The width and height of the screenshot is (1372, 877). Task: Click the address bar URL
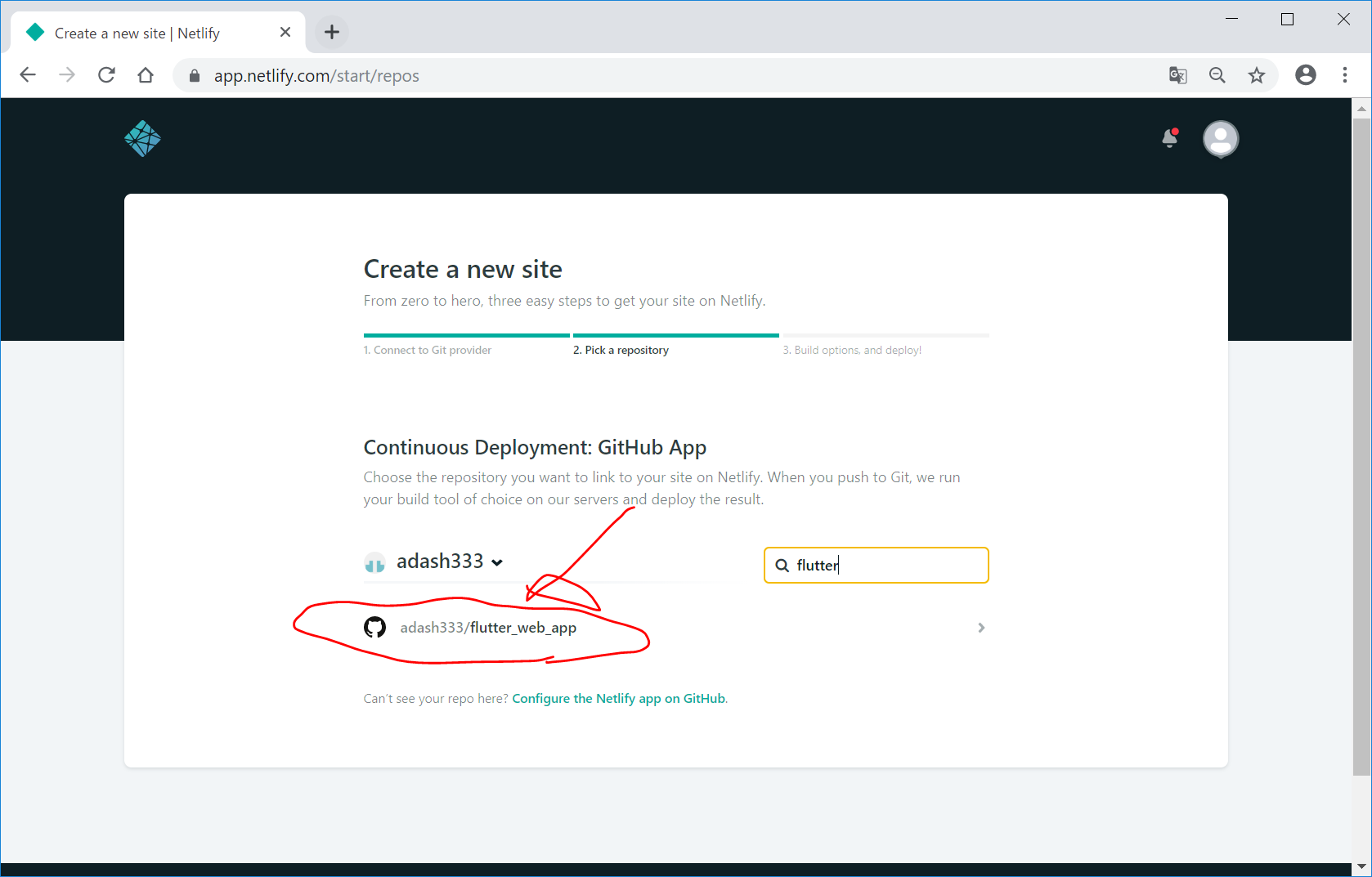tap(316, 75)
